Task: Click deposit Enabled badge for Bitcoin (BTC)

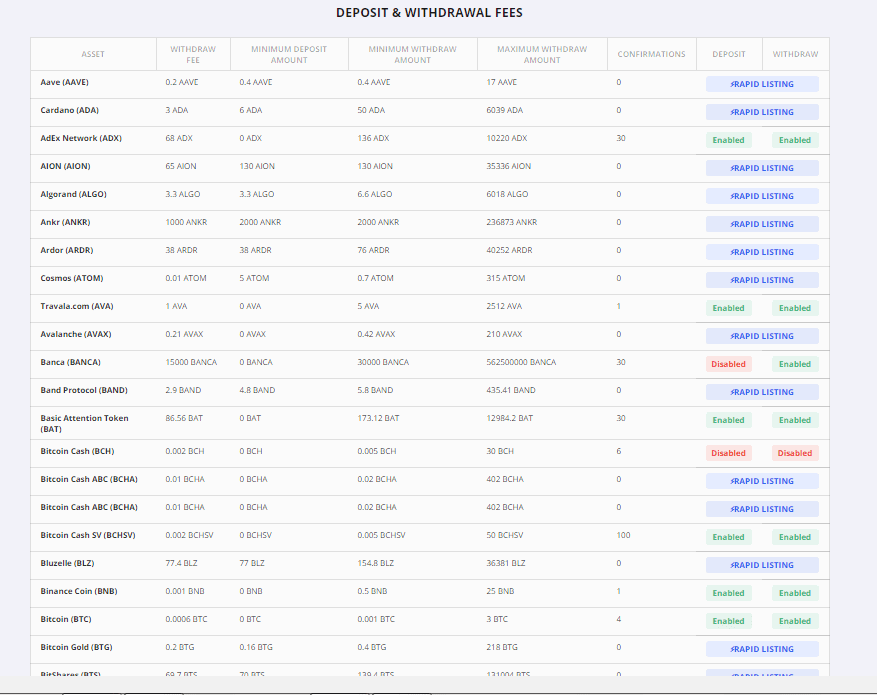Action: pos(728,621)
